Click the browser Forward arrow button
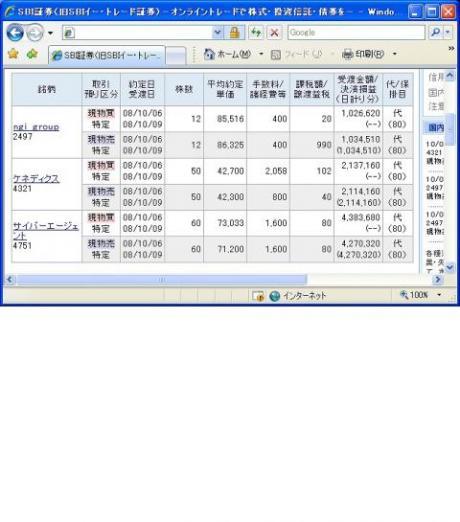 pos(35,33)
